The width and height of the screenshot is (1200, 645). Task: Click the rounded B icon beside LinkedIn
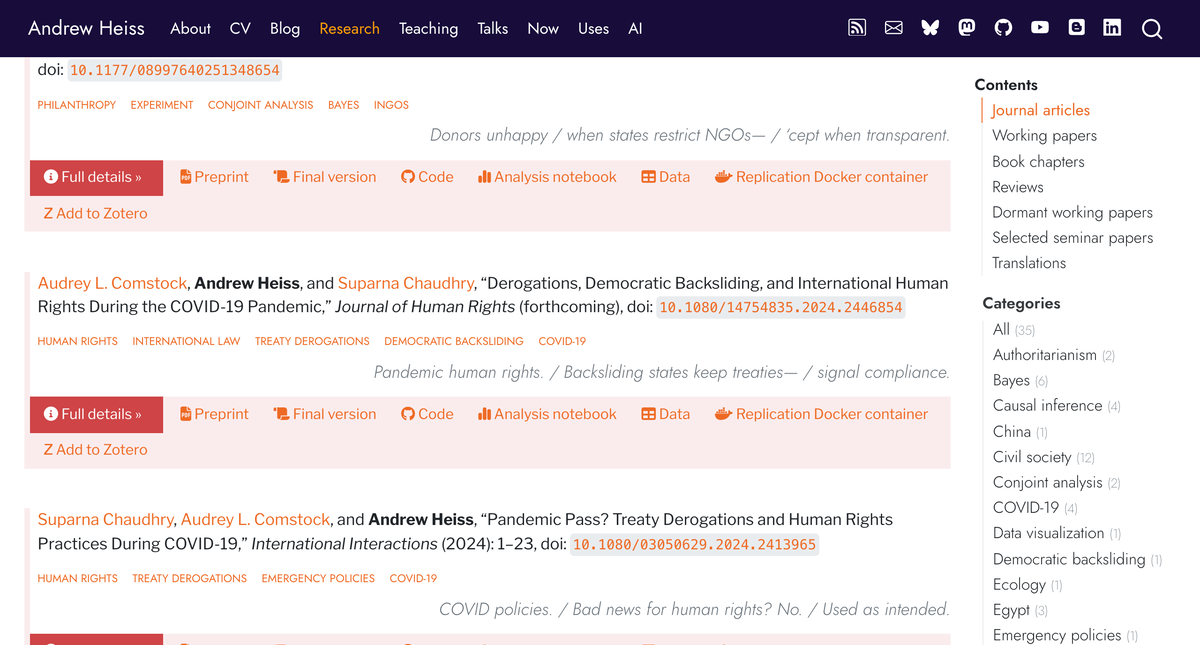pyautogui.click(x=1076, y=28)
